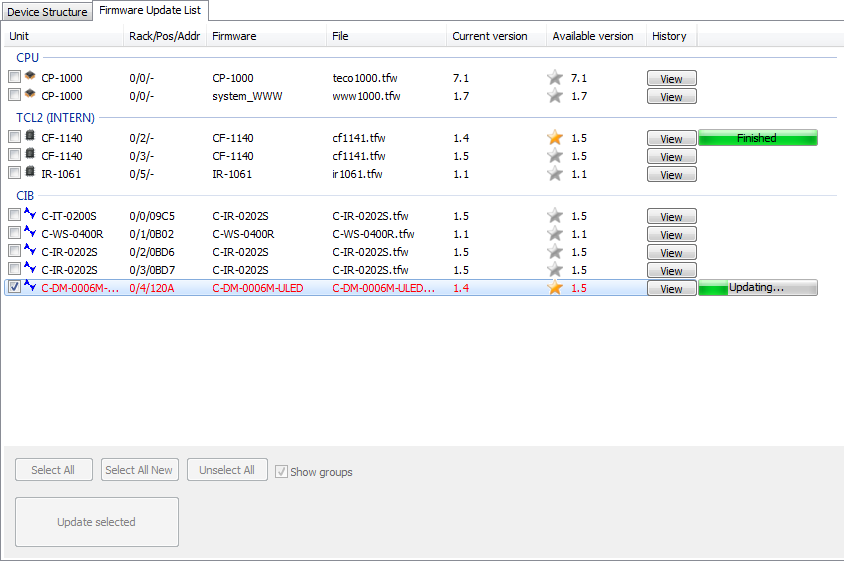Click the CPU chip icon beside system_WWW row
Viewport: 844px width, 561px height.
[x=30, y=95]
